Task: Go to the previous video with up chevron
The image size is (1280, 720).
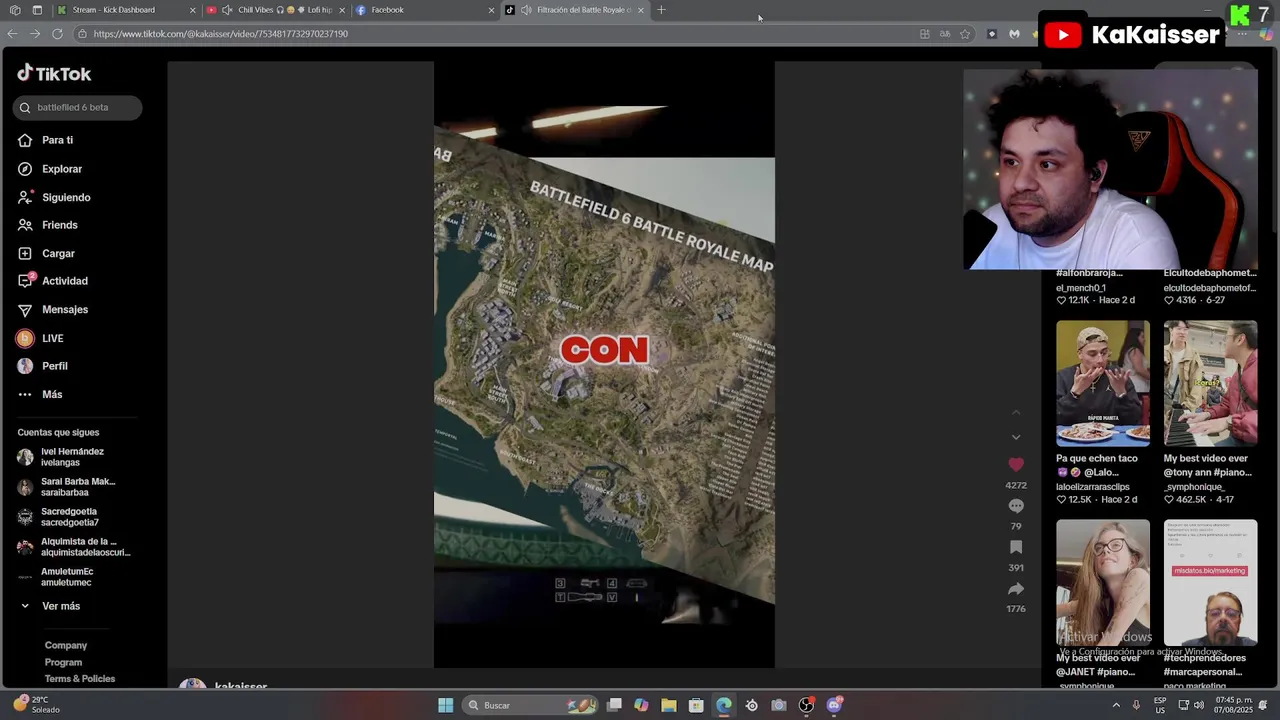Action: 1016,412
